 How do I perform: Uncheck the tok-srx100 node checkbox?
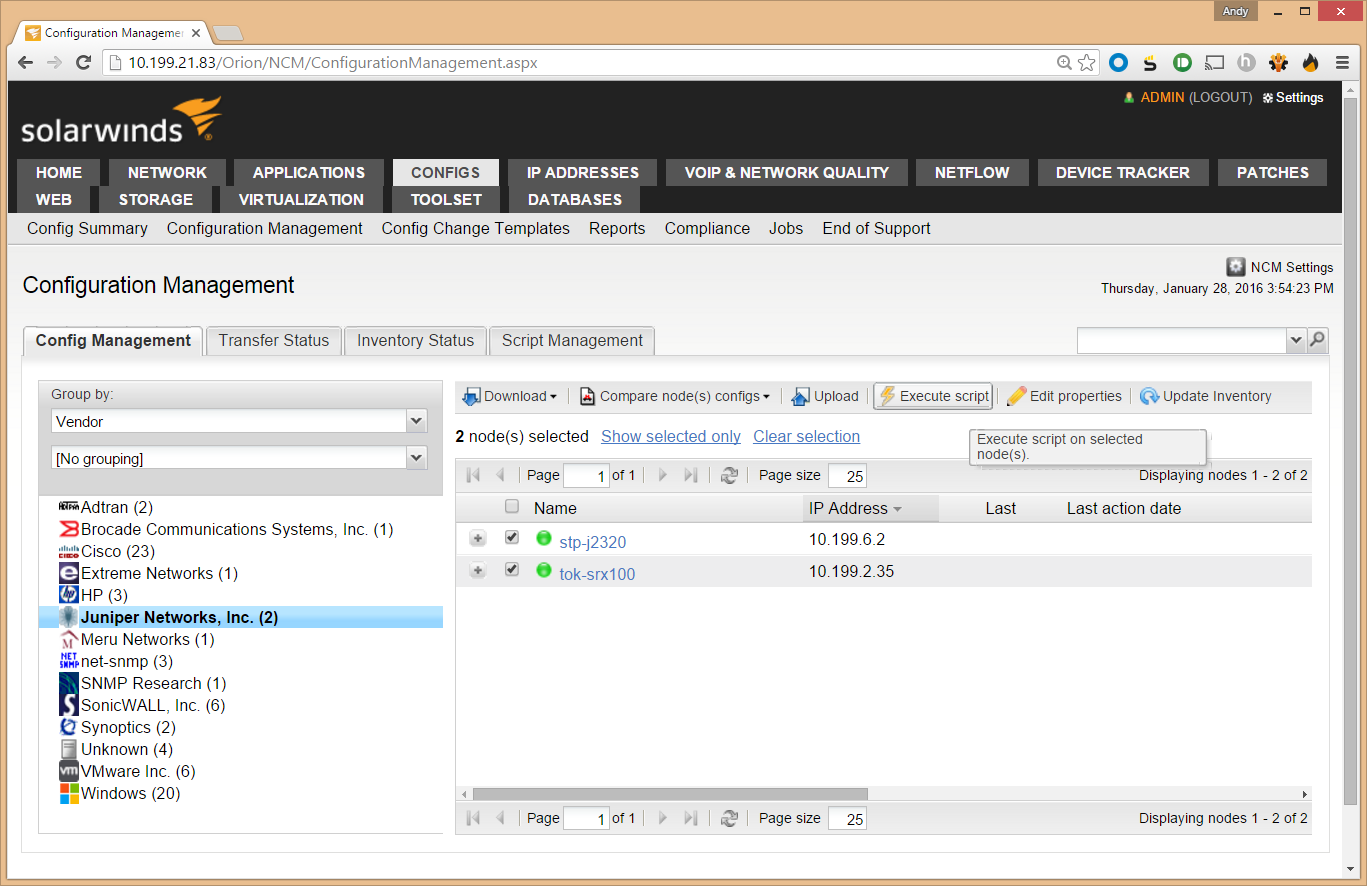click(512, 570)
